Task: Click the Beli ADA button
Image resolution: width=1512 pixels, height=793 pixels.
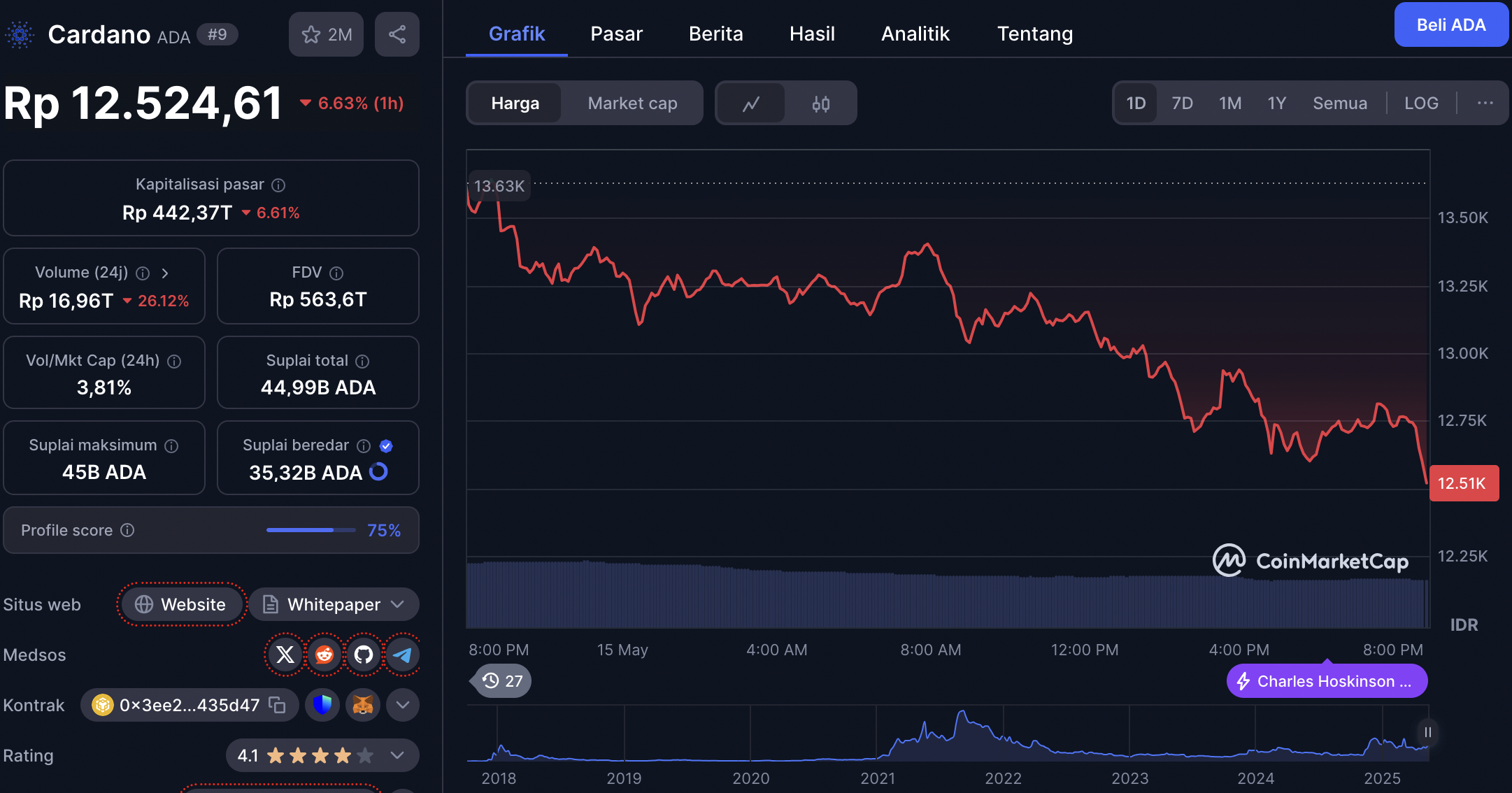Action: point(1450,25)
